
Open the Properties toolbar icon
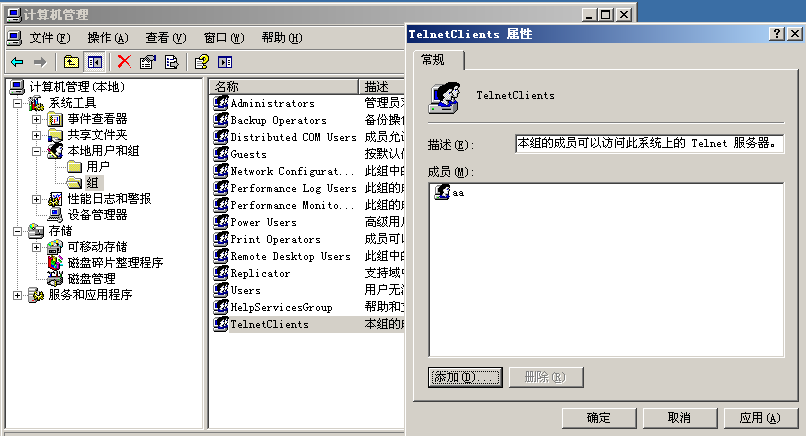tap(148, 62)
